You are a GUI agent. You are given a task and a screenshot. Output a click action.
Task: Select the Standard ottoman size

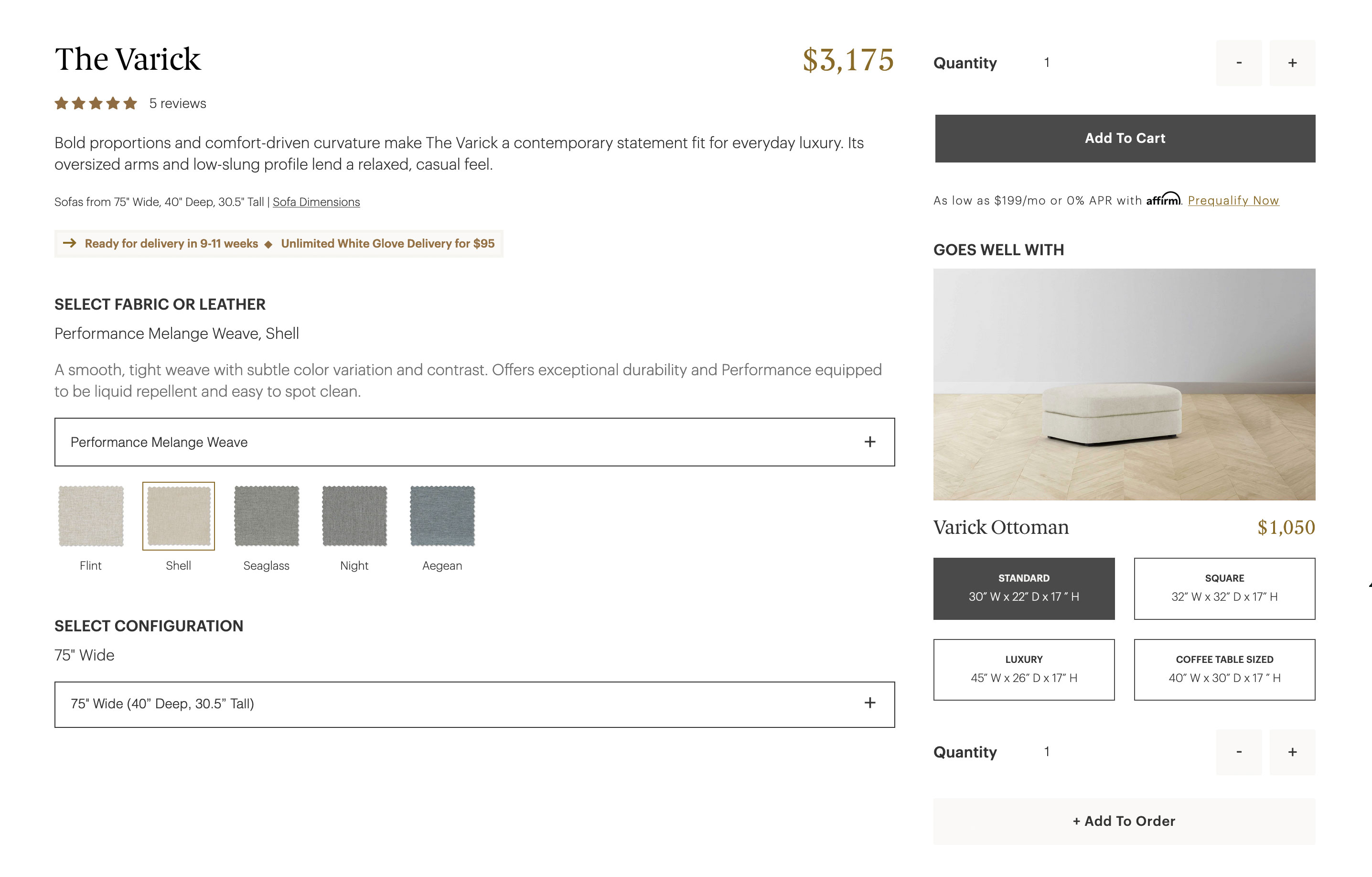1023,588
